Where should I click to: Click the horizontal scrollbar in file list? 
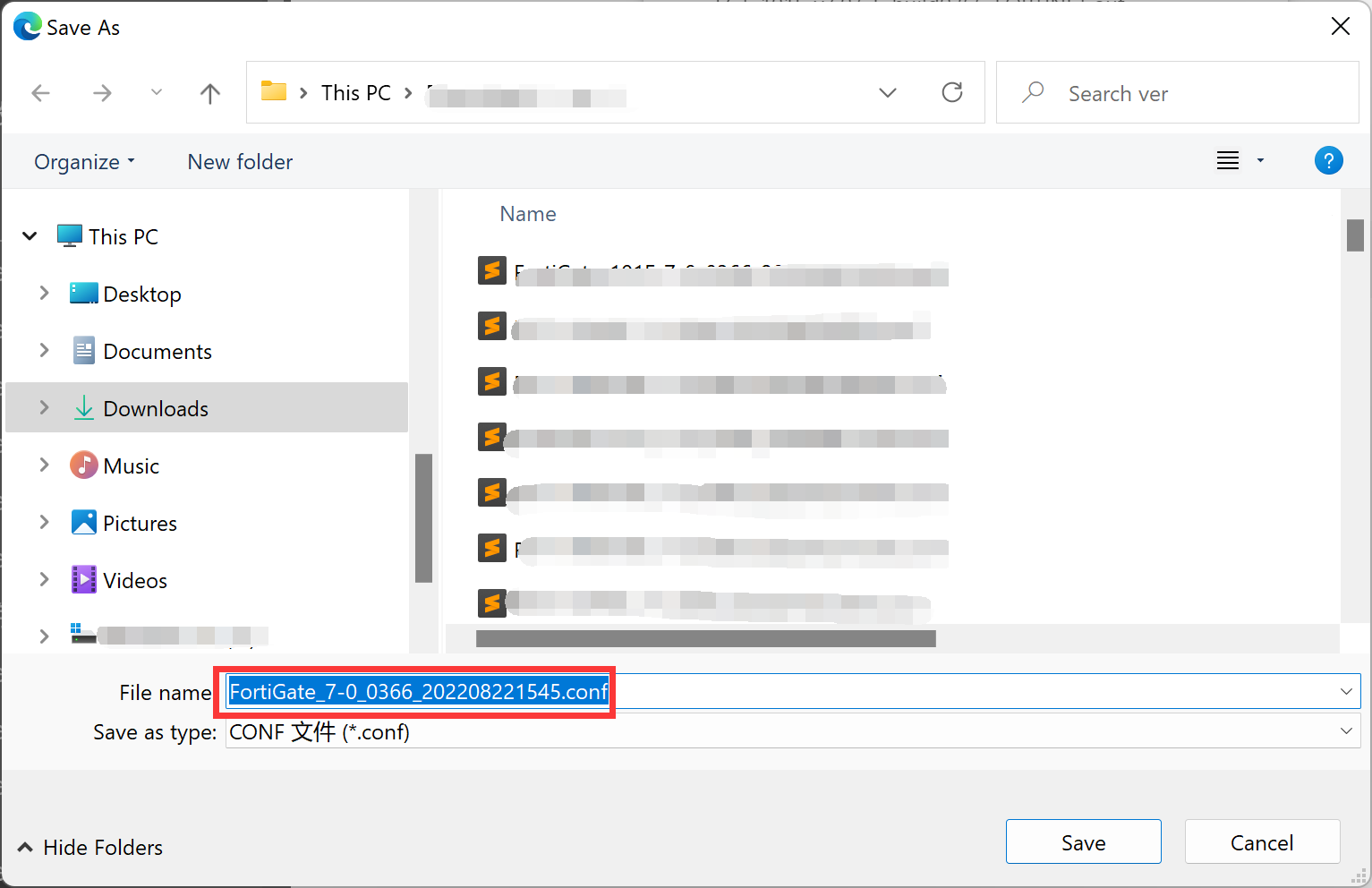point(705,638)
